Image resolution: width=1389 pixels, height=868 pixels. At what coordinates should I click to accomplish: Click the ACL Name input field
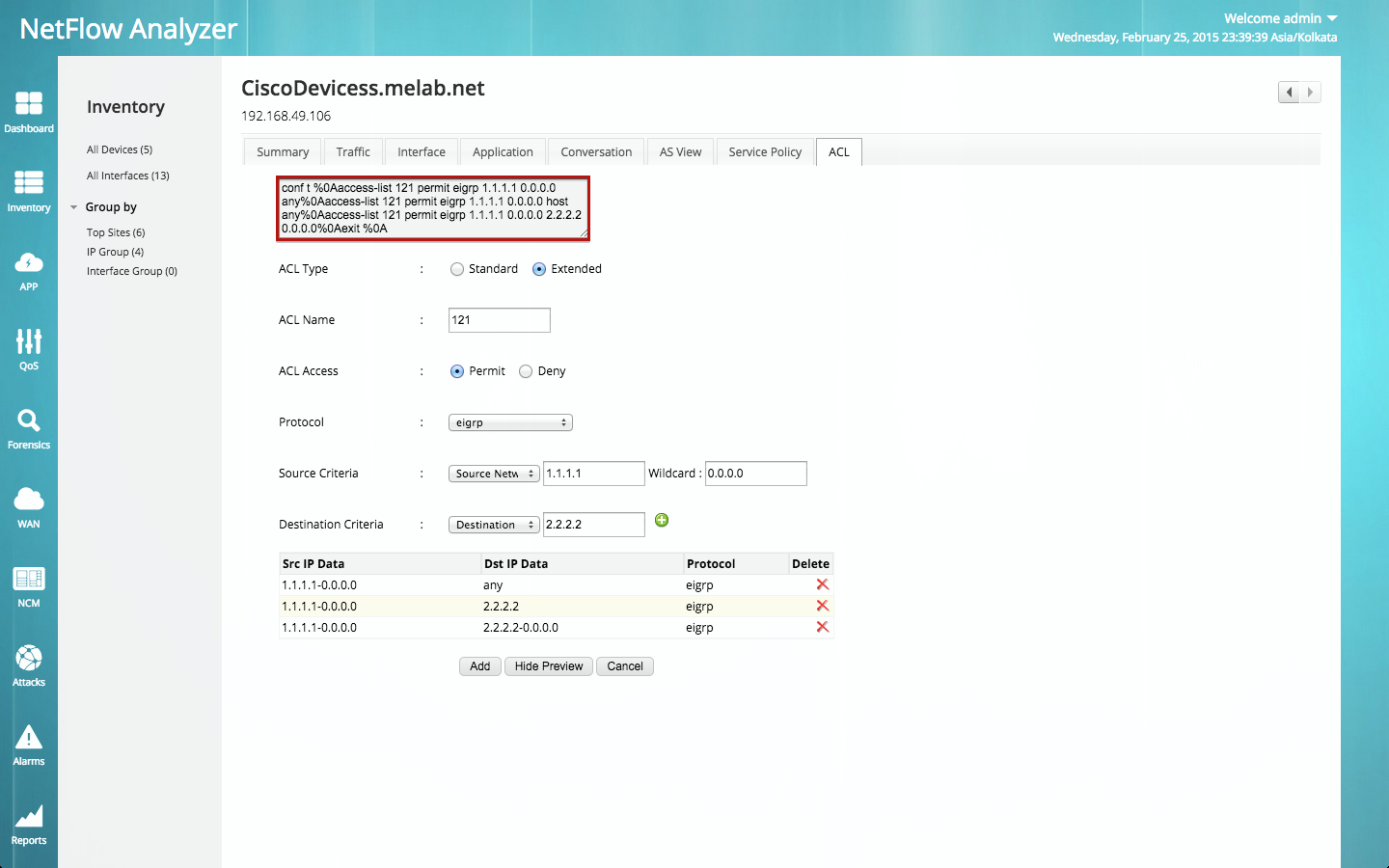(x=500, y=320)
